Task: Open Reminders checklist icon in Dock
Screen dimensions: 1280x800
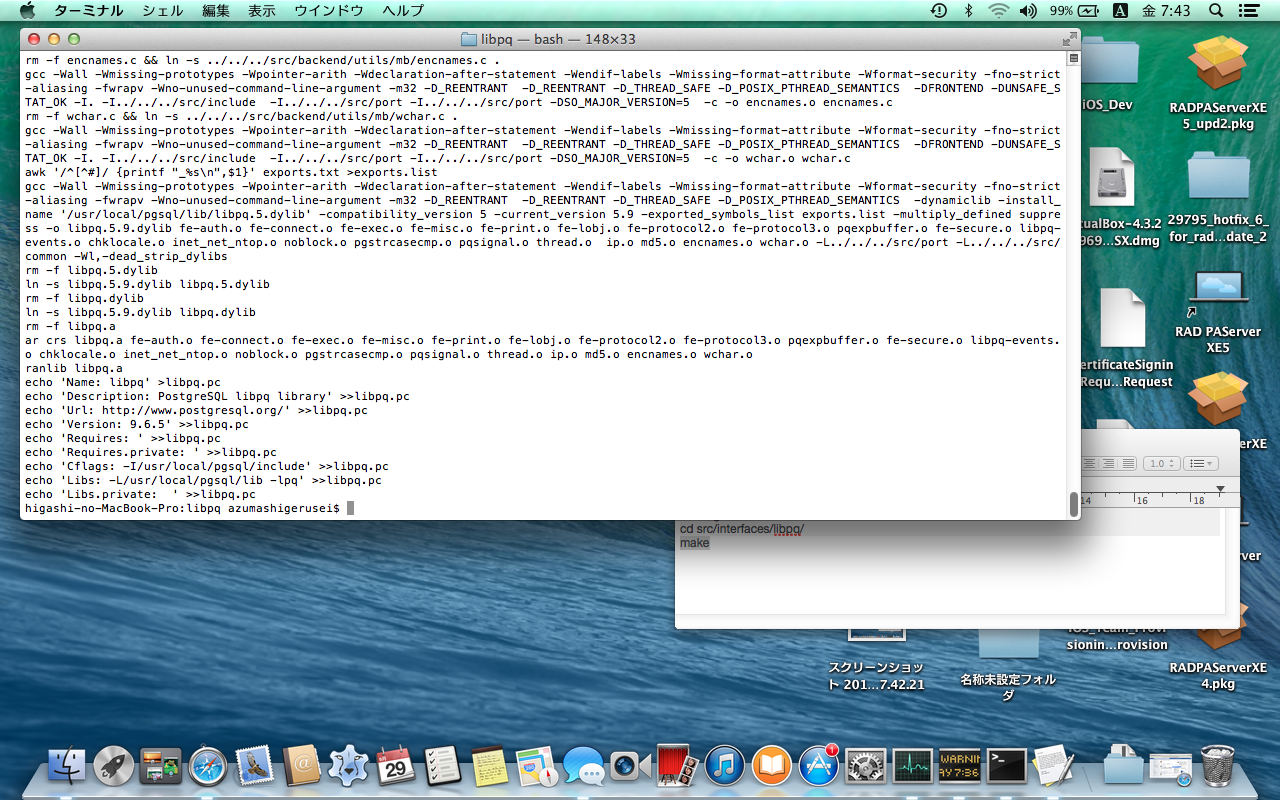Action: click(442, 766)
